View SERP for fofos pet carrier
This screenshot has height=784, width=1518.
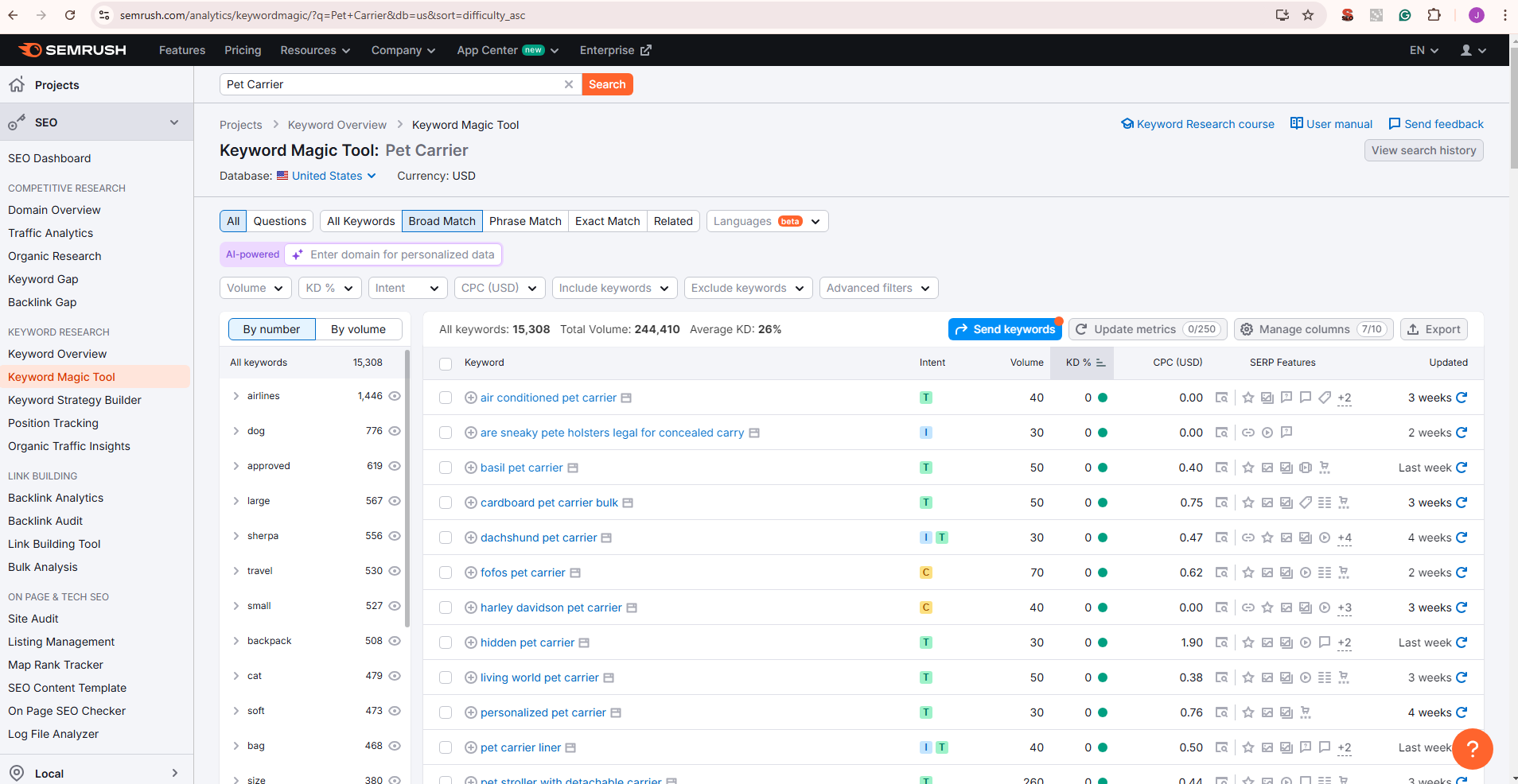coord(1221,572)
